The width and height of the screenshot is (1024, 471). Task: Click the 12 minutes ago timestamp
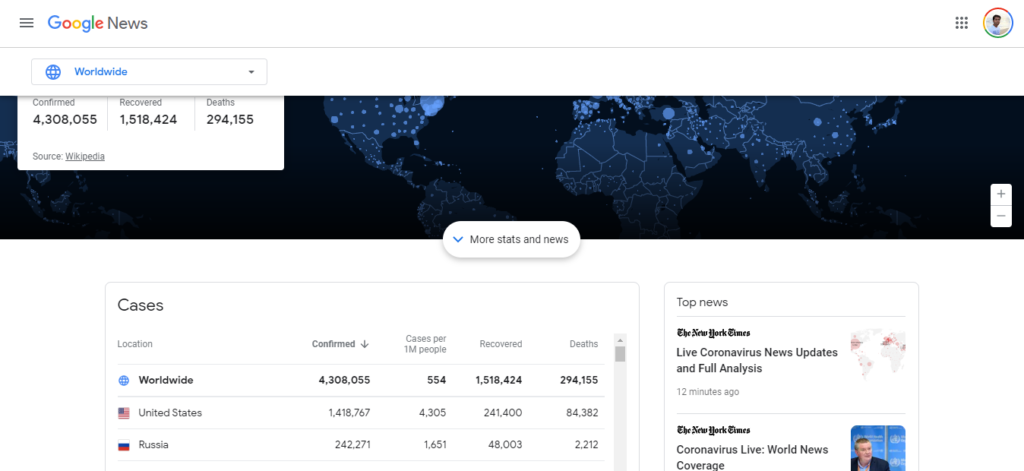(x=708, y=392)
